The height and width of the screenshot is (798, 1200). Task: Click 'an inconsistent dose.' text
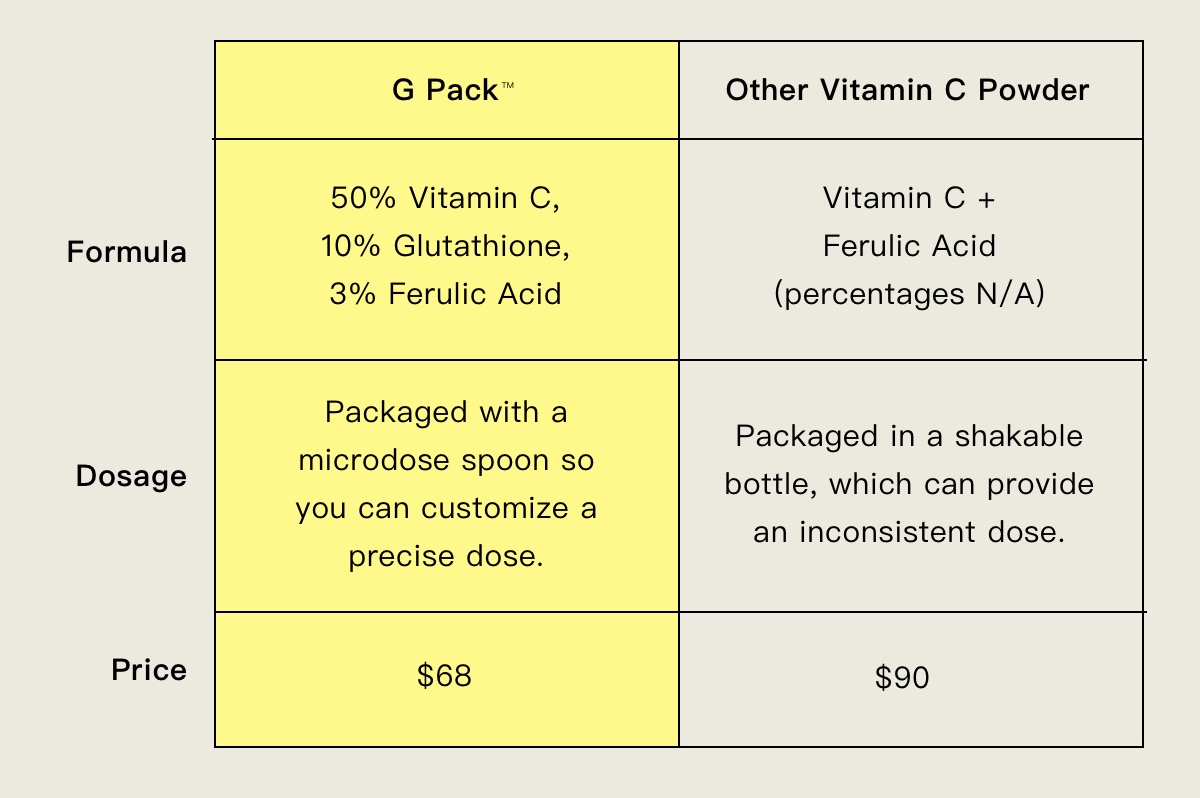click(x=909, y=532)
